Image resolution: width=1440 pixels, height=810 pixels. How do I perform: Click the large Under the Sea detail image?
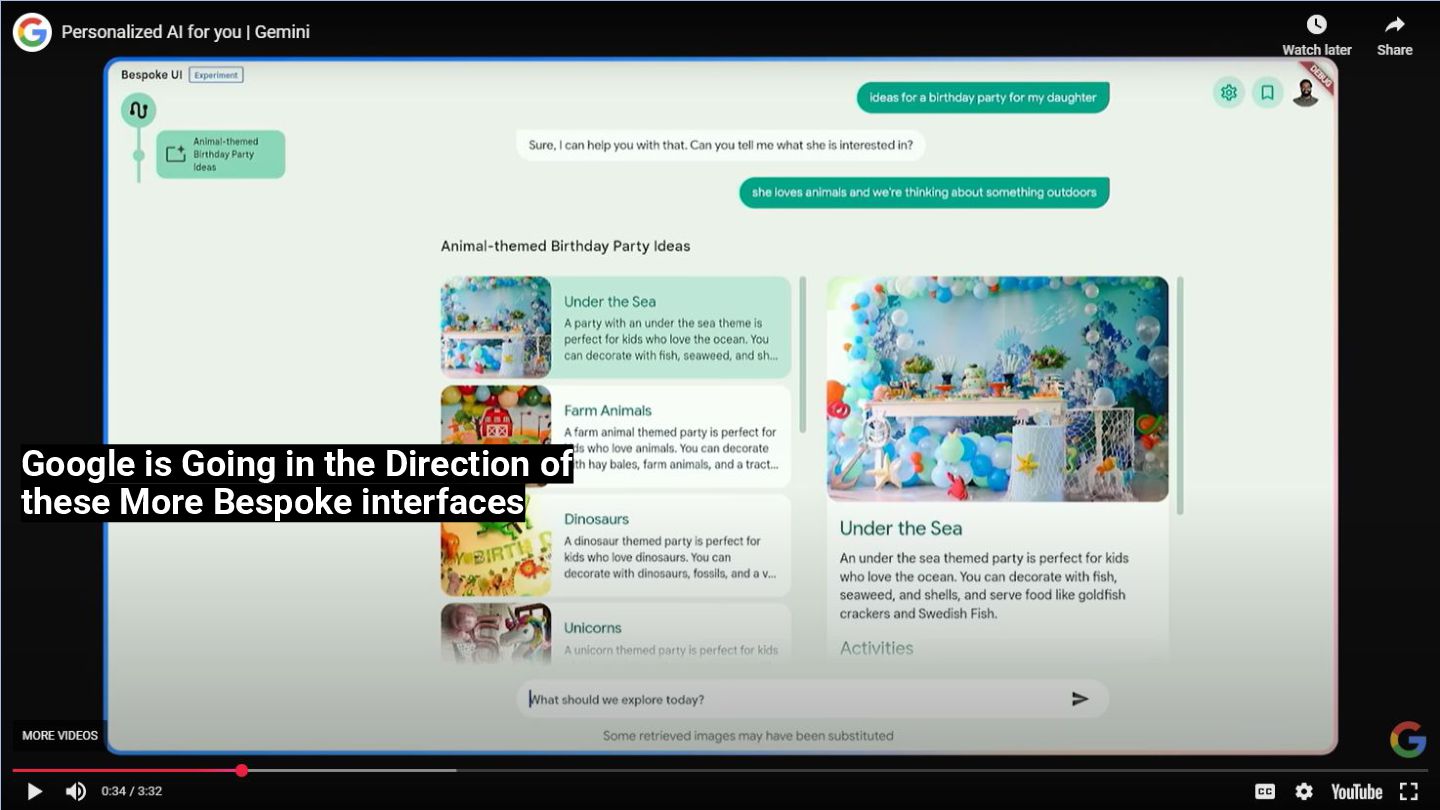[x=997, y=389]
